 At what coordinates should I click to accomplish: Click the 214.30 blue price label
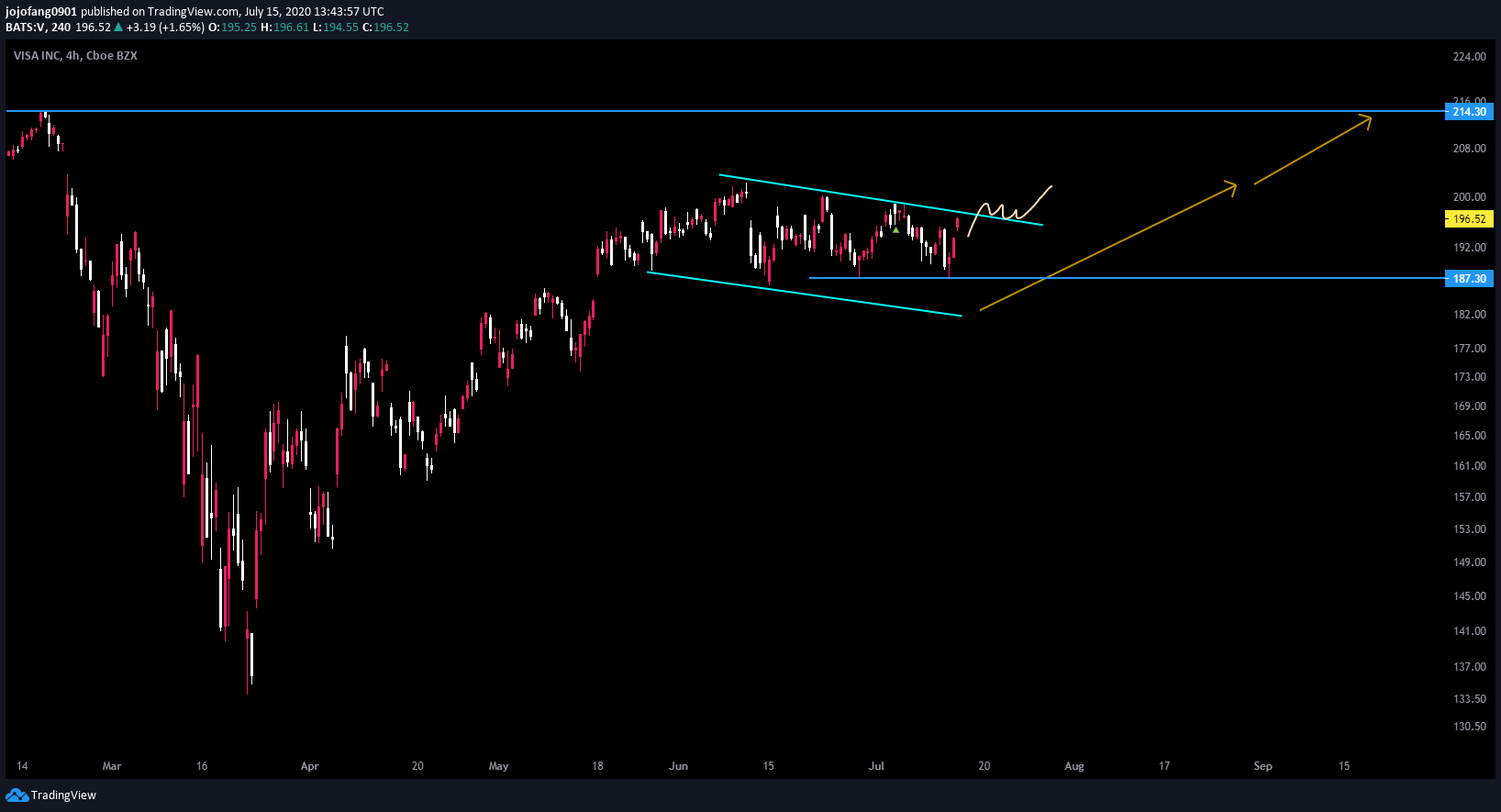click(1469, 112)
